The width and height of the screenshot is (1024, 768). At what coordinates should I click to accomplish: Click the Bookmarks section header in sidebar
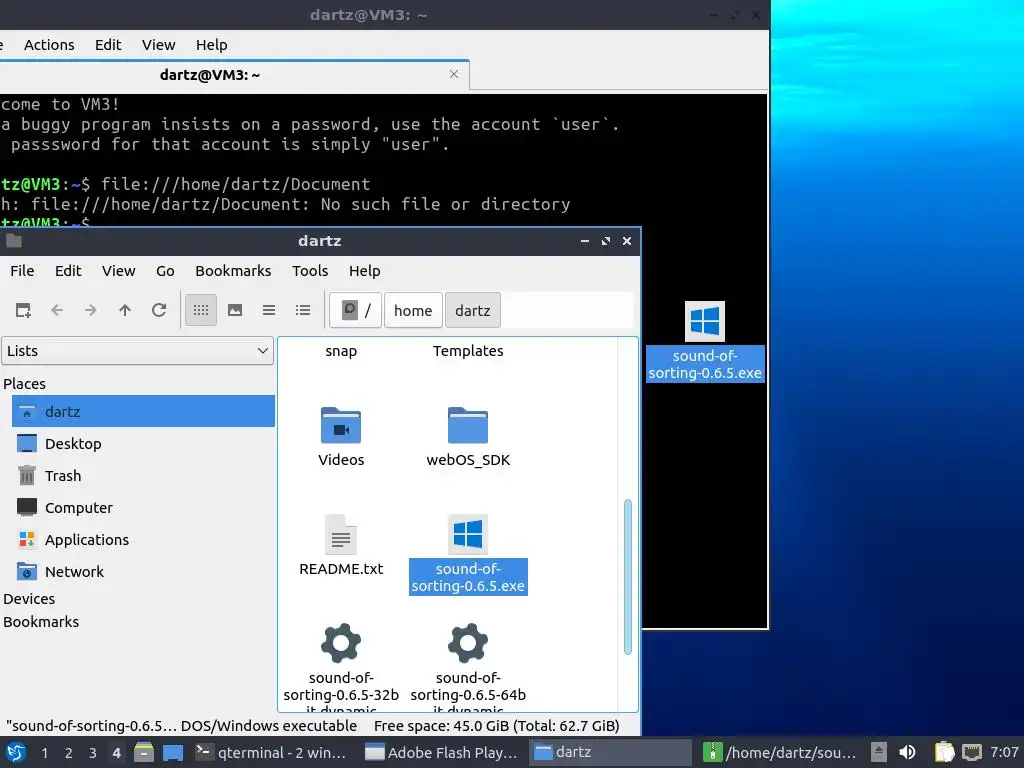click(x=41, y=622)
